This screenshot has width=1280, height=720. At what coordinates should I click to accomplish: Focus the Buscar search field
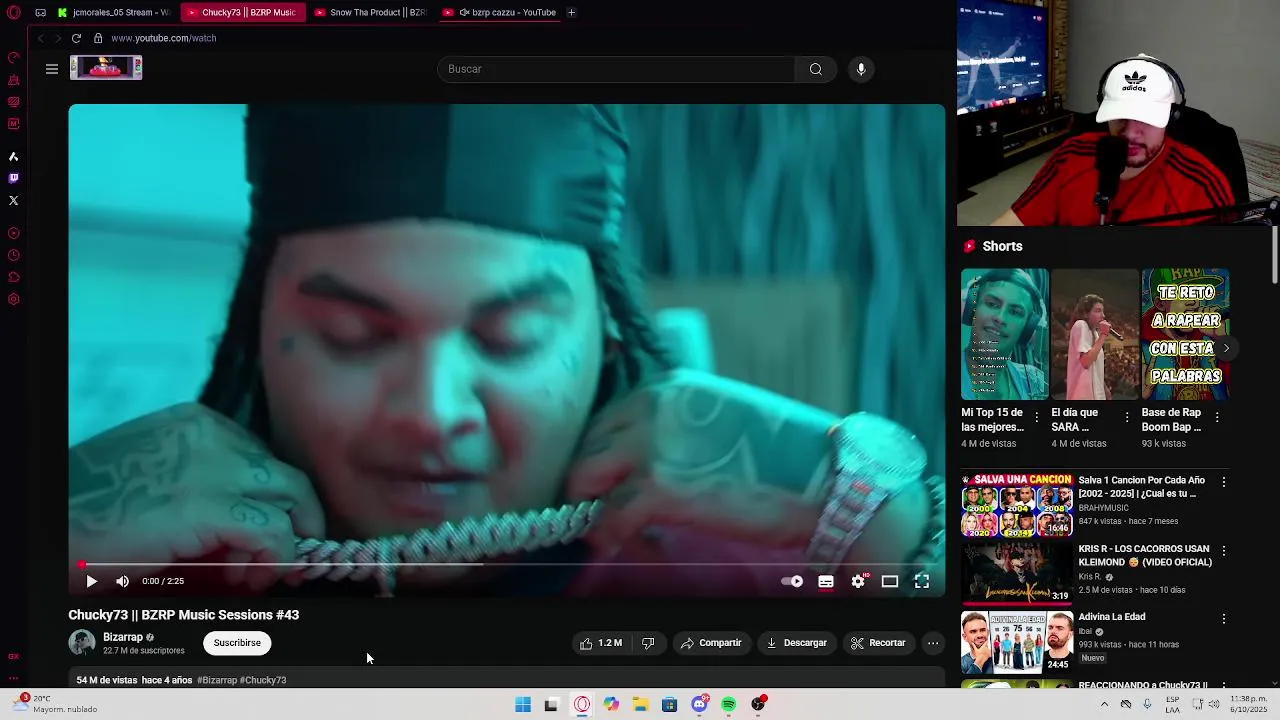coord(616,69)
